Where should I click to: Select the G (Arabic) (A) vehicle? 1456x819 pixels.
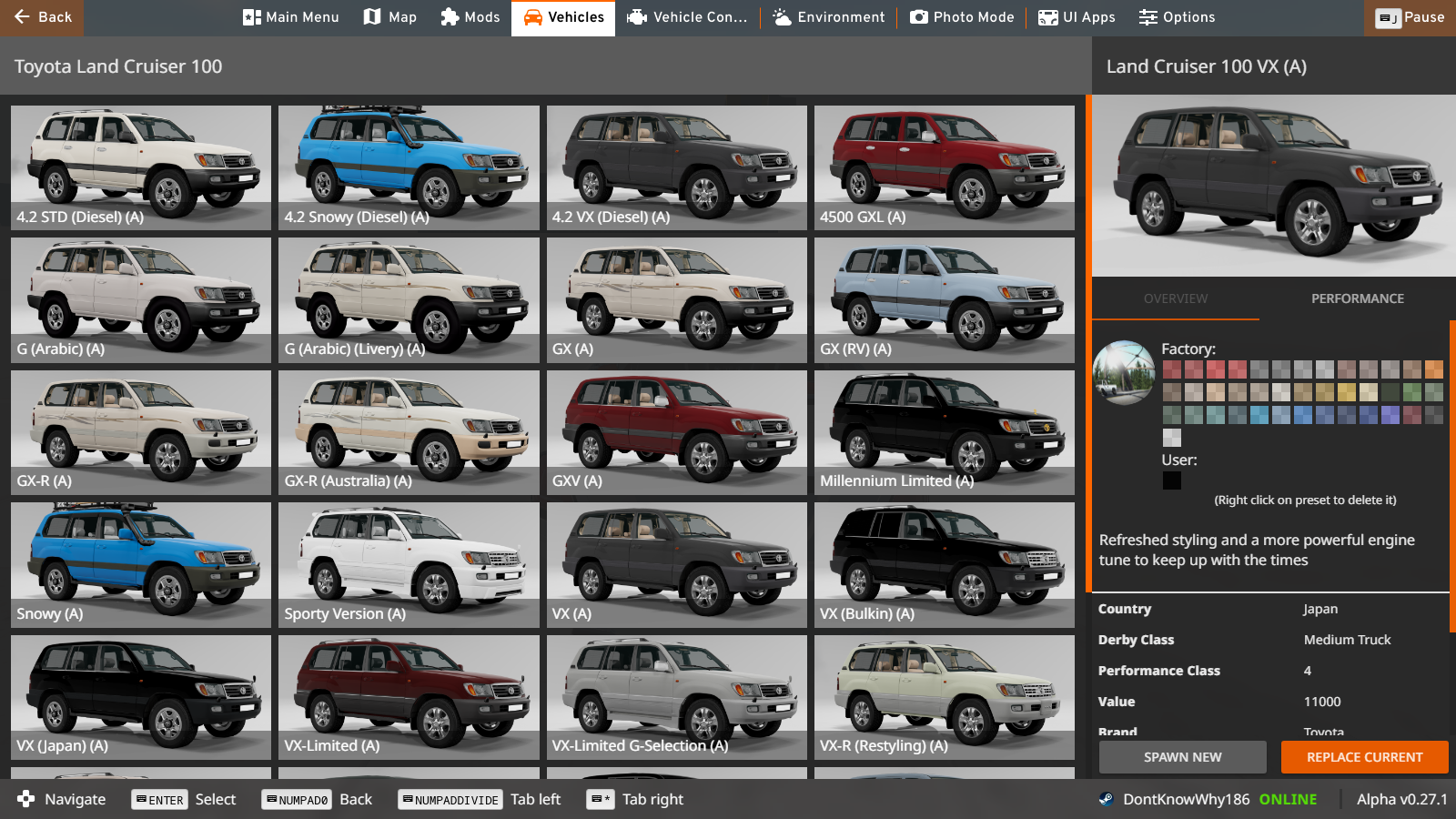point(141,299)
